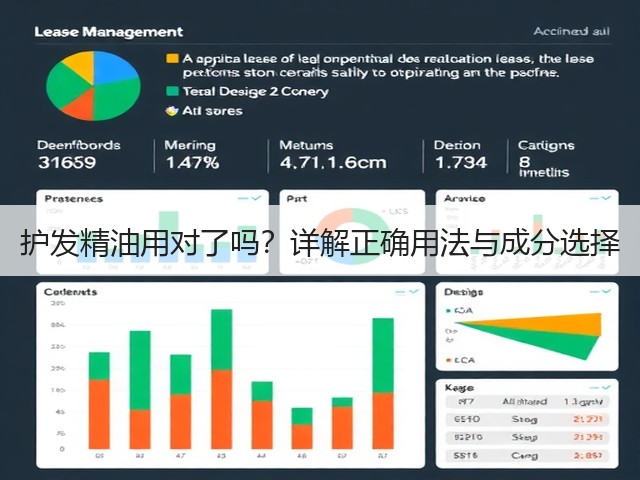Click the Part panel title
This screenshot has width=640, height=480.
297,199
